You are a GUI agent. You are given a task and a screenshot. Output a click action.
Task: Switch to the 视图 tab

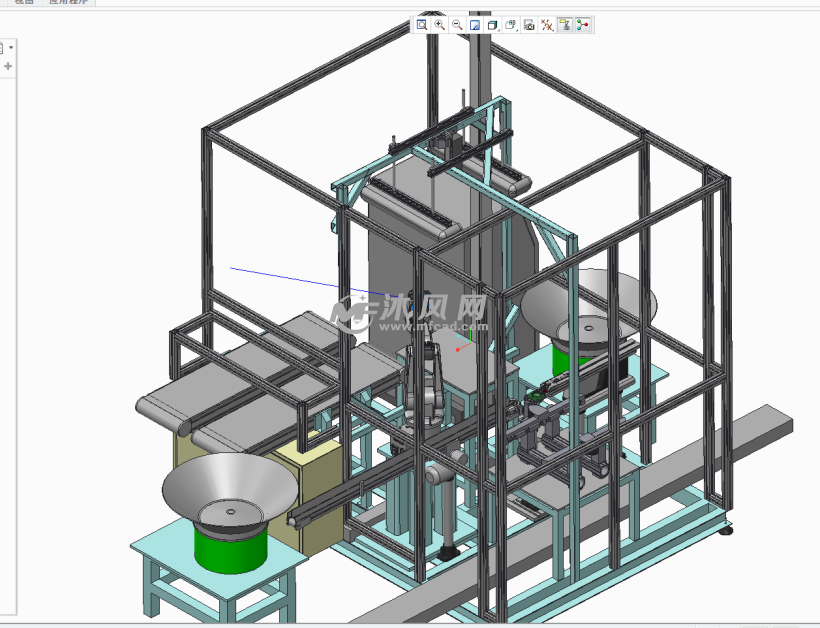tap(23, 2)
